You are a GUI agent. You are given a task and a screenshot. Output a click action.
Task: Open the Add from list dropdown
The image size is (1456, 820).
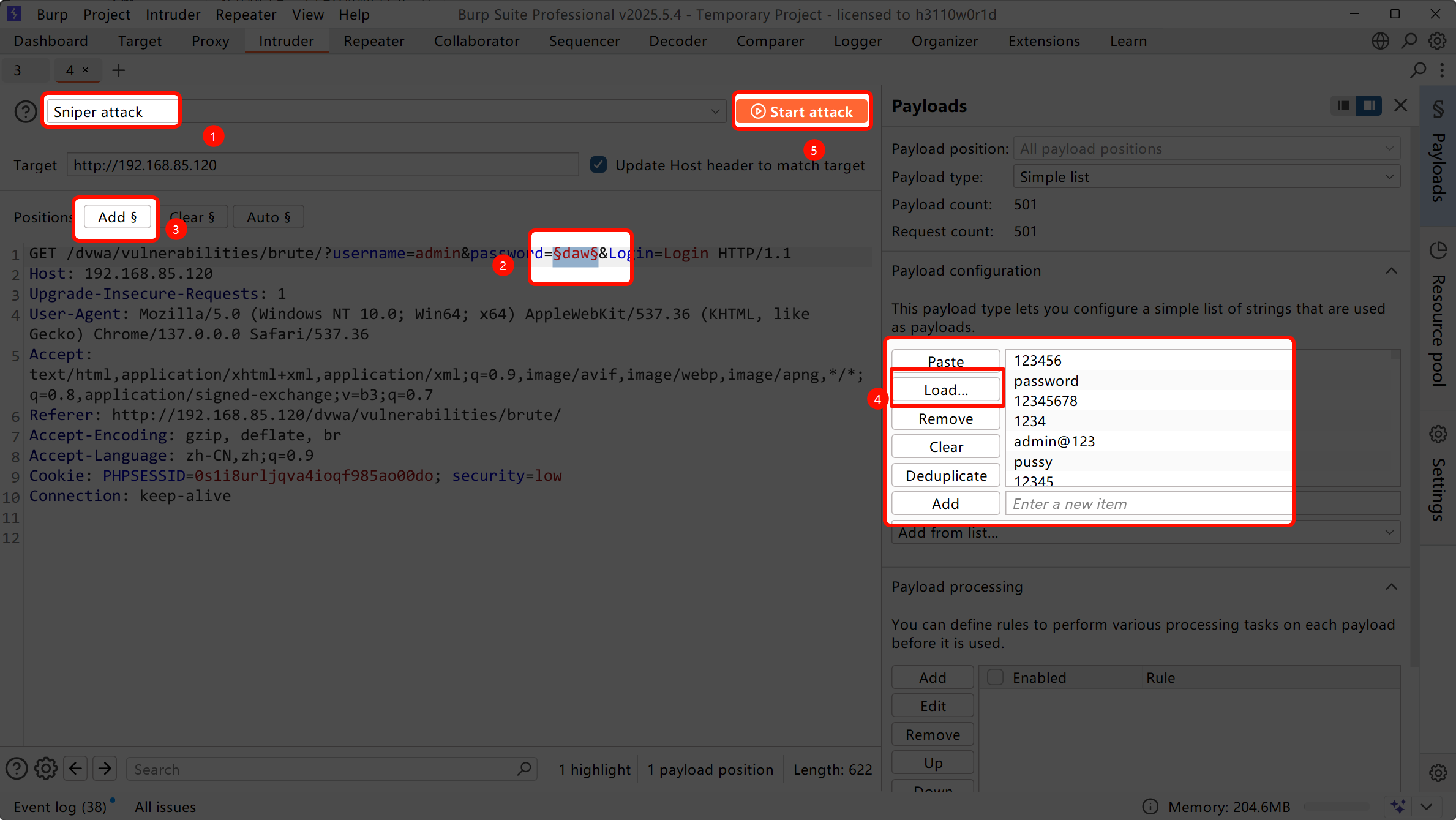(x=1145, y=533)
